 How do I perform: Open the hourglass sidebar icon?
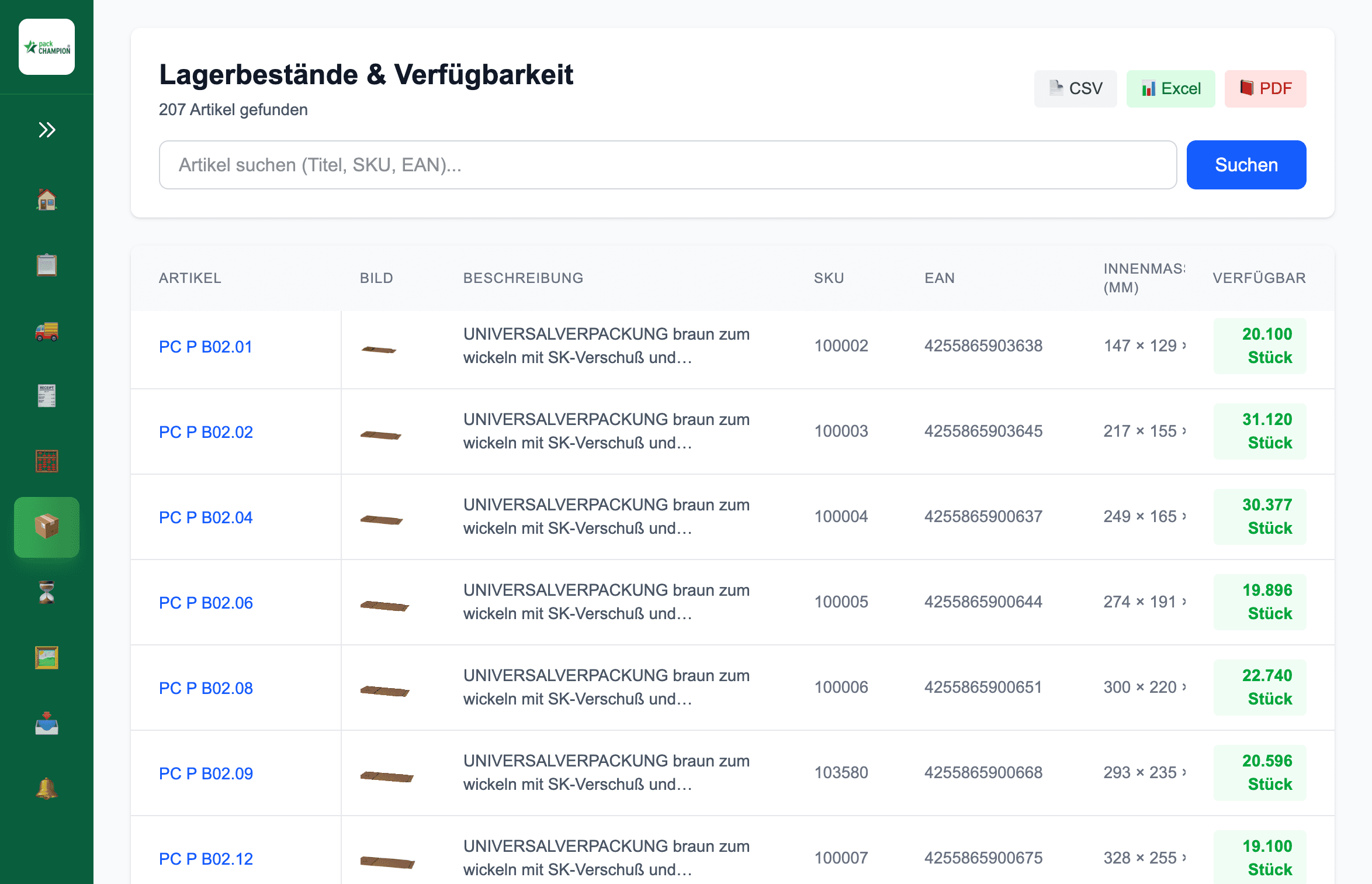click(47, 592)
